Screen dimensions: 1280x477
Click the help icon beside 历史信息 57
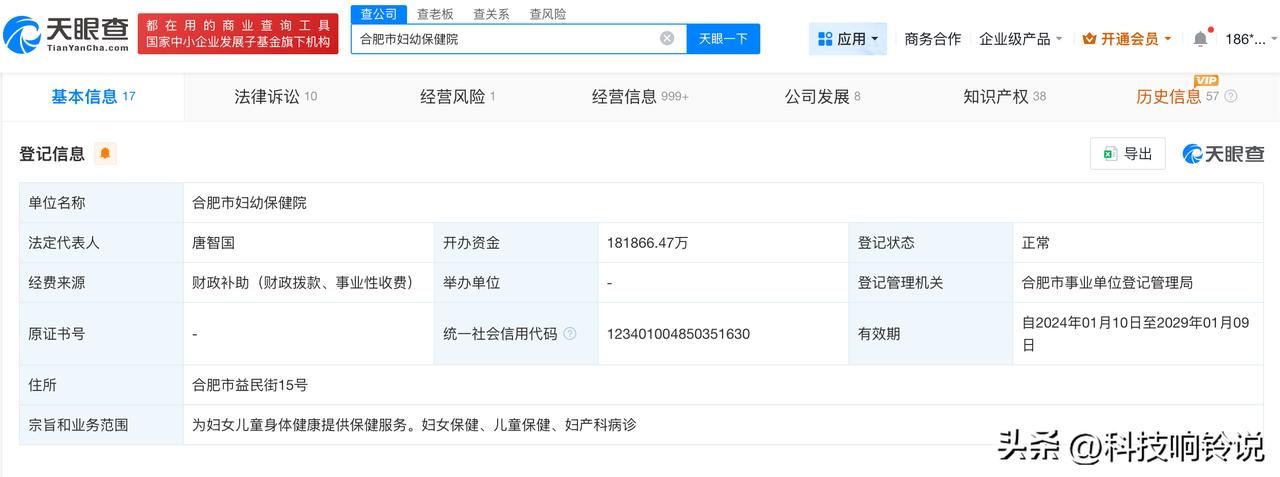coord(1231,97)
